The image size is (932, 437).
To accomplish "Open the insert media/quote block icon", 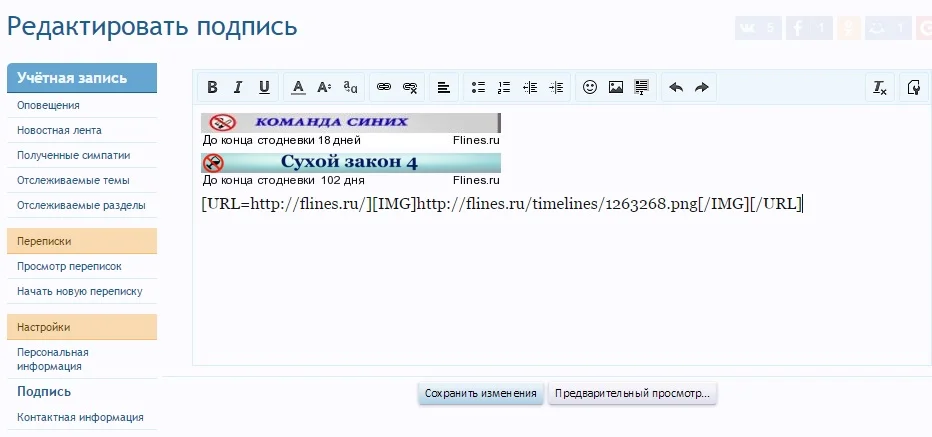I will point(641,87).
